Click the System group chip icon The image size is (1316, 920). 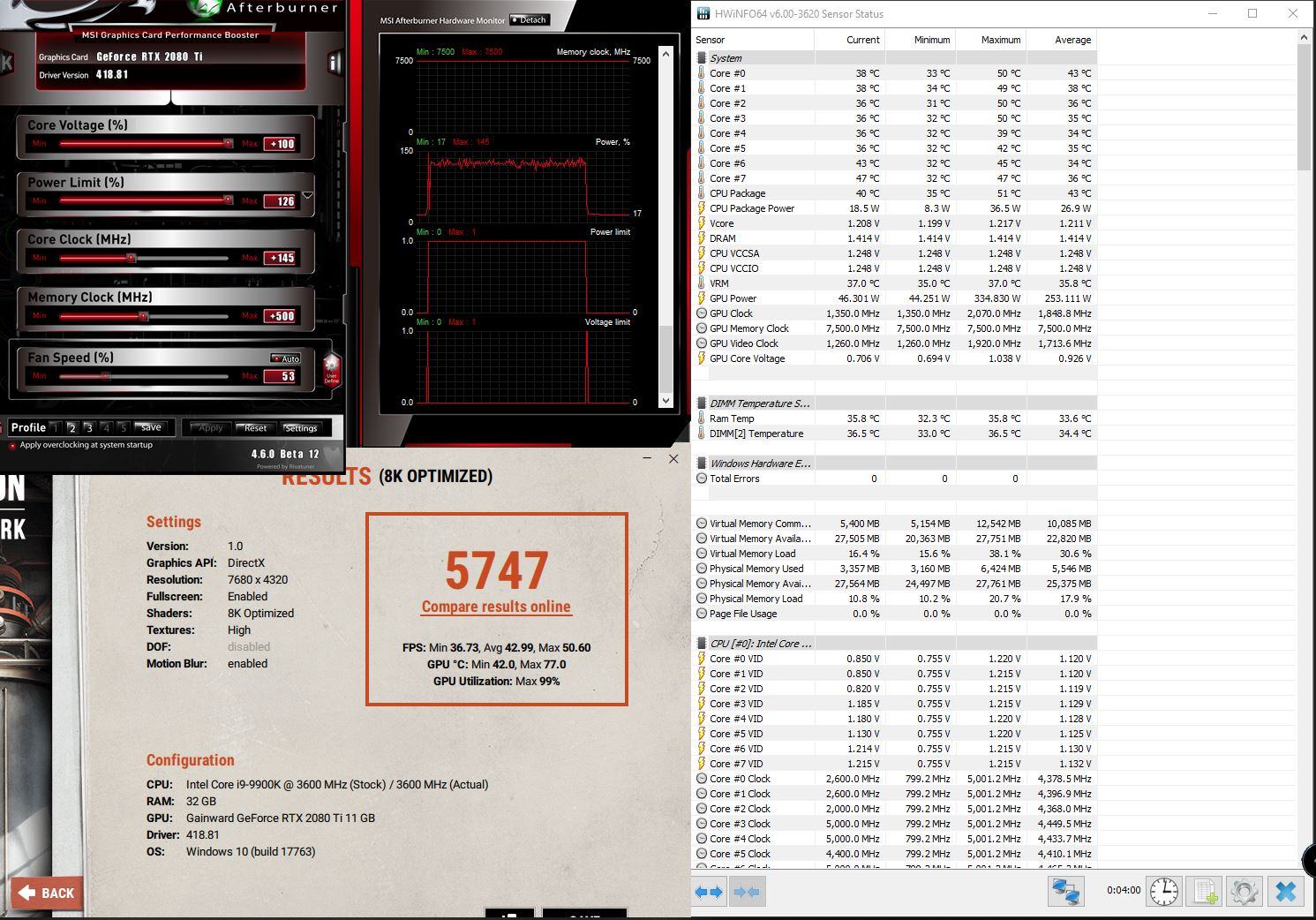coord(702,58)
